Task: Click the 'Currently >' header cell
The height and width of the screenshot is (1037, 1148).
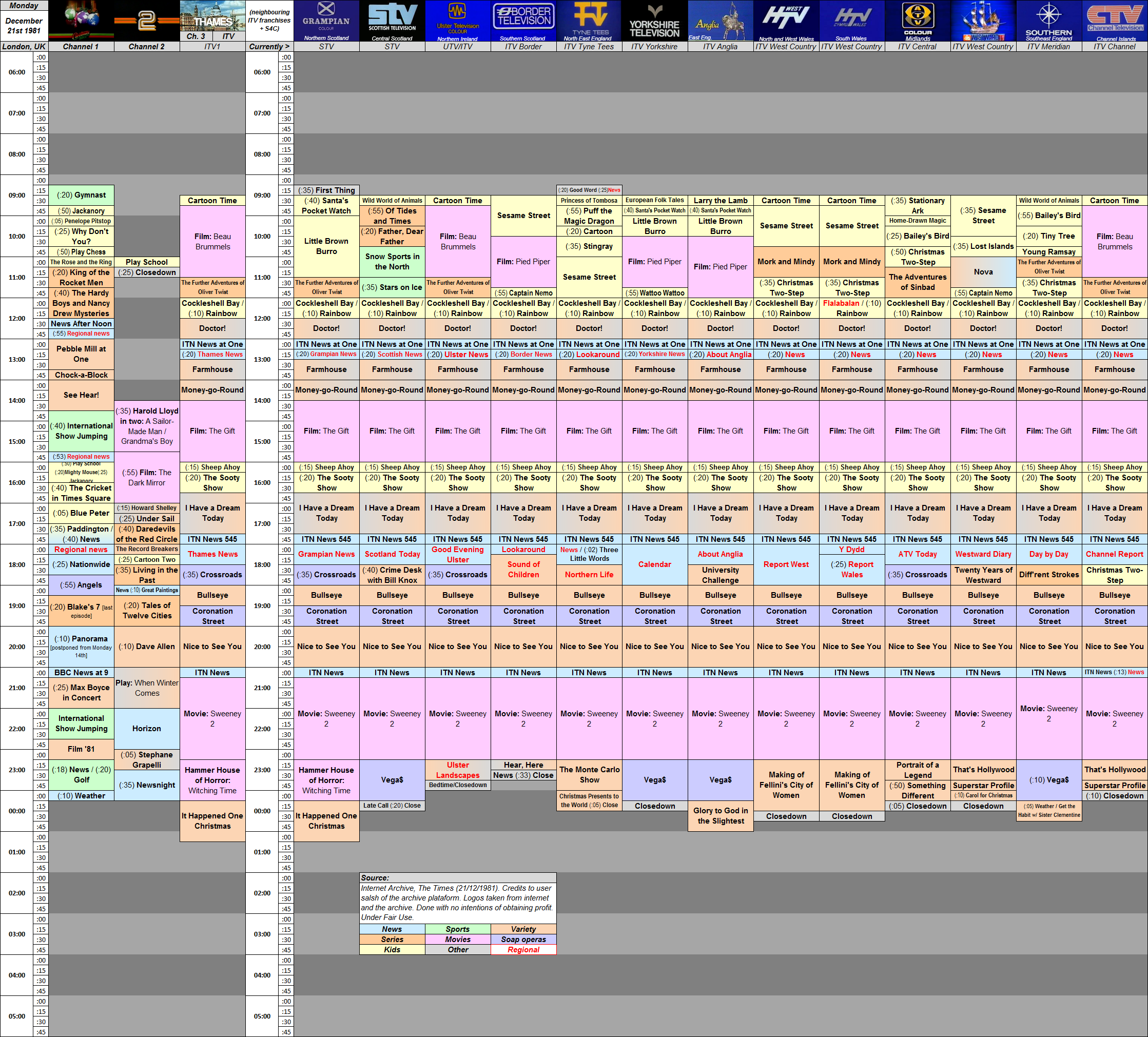Action: [x=269, y=47]
